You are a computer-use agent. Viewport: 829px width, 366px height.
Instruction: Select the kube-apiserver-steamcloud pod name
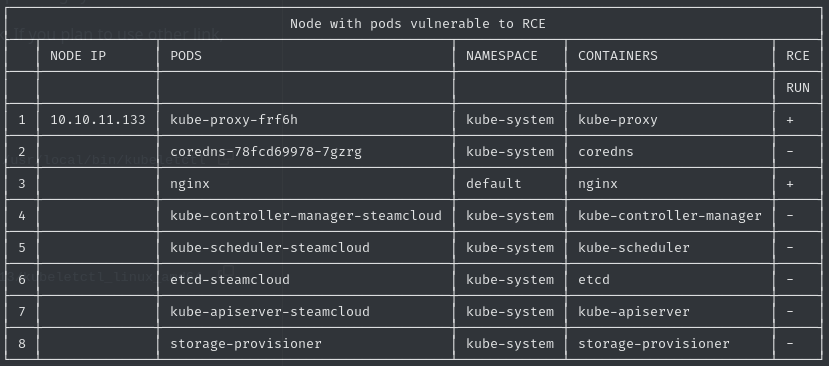point(270,312)
